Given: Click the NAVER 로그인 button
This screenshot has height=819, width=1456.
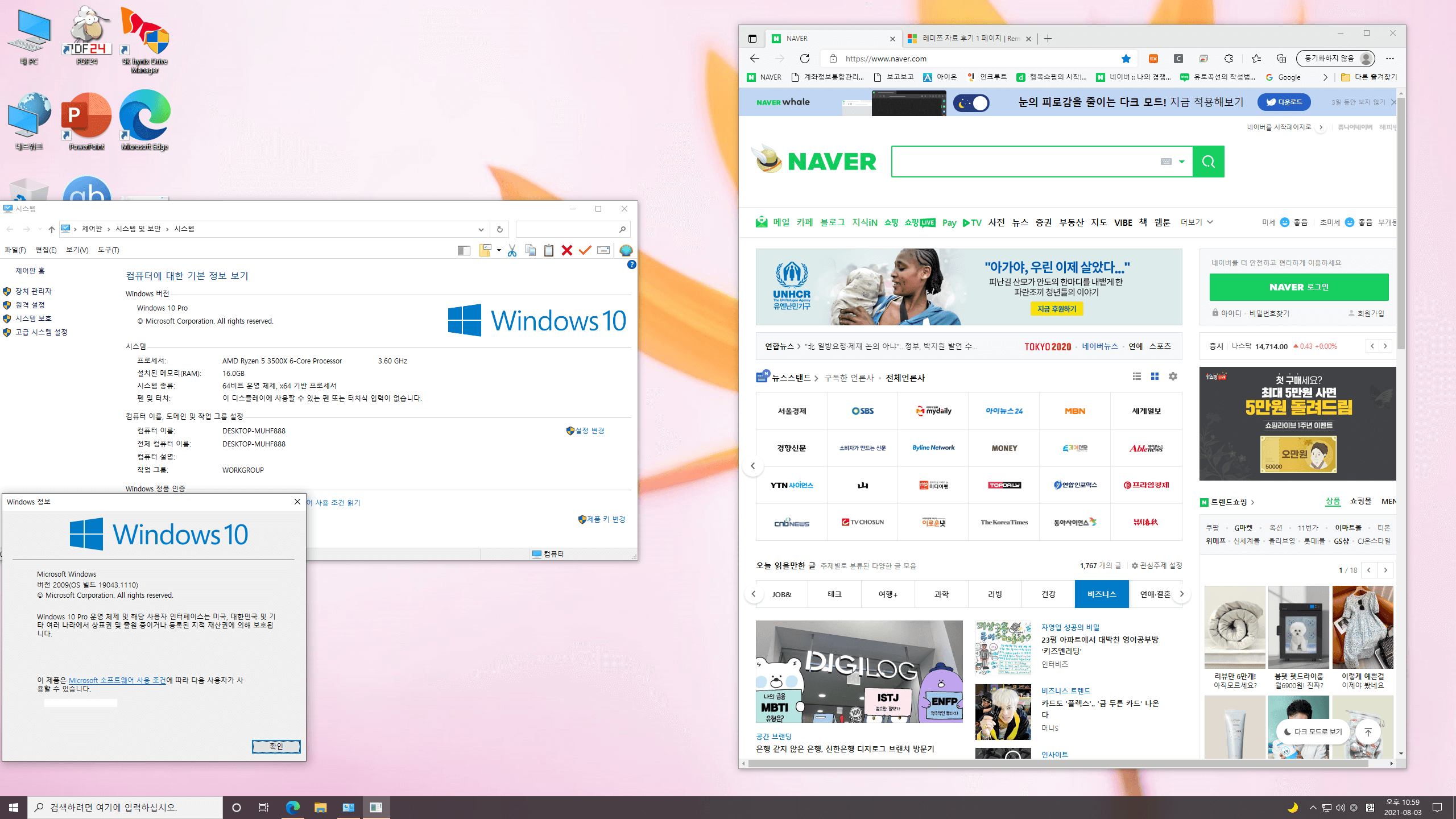Looking at the screenshot, I should [x=1299, y=287].
